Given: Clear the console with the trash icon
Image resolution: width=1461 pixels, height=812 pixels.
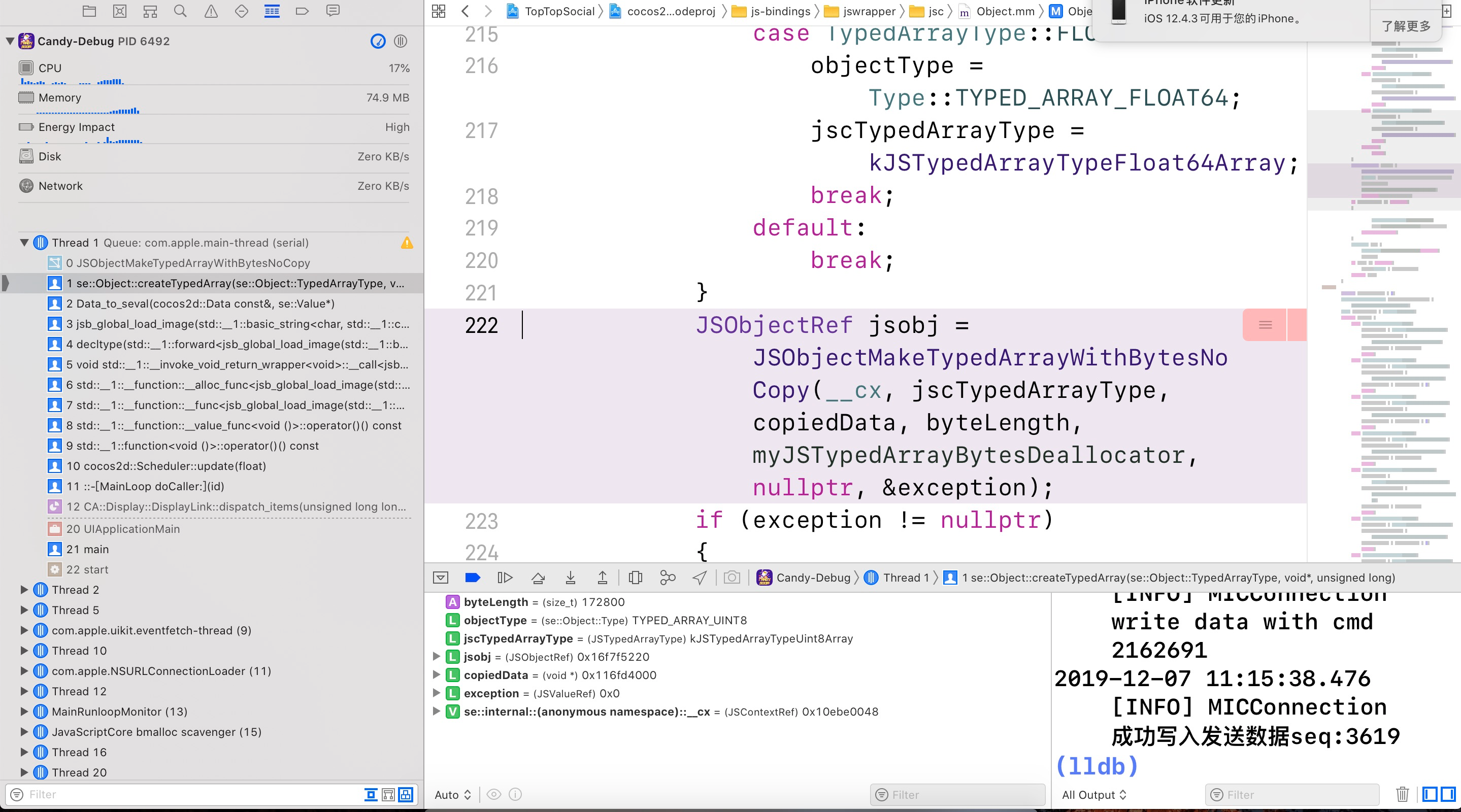Looking at the screenshot, I should 1402,794.
